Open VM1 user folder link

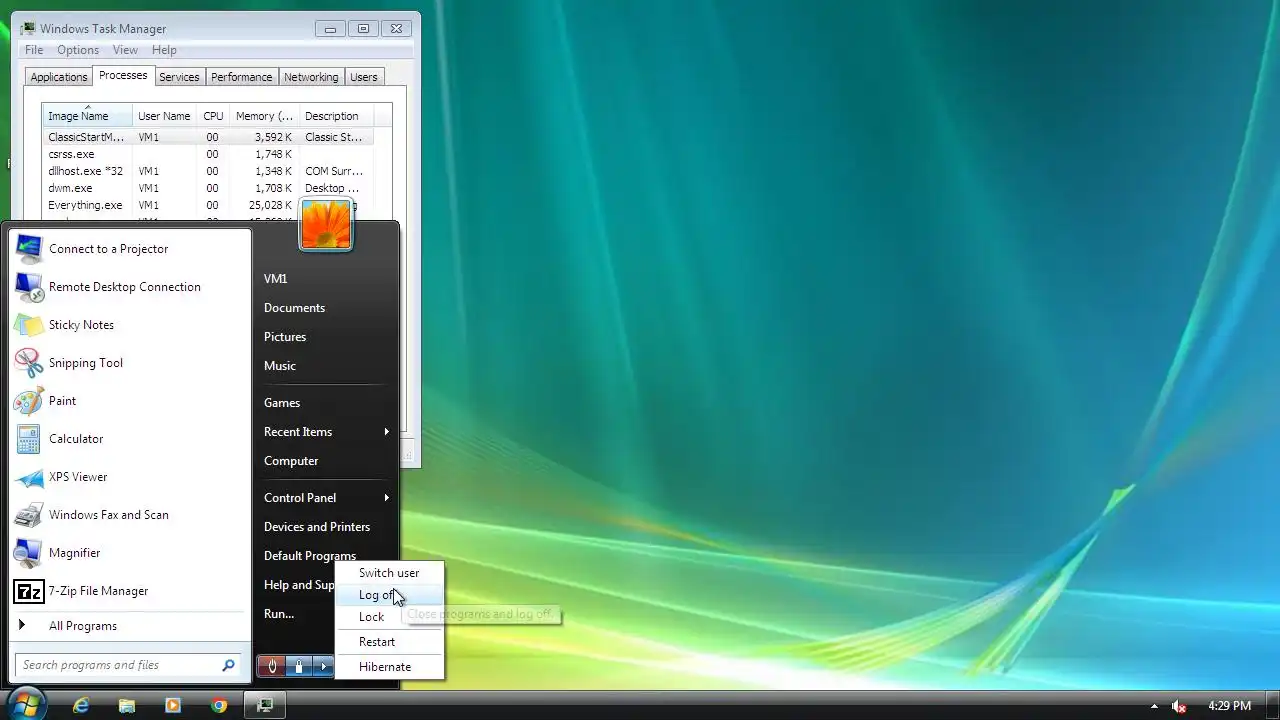(275, 279)
